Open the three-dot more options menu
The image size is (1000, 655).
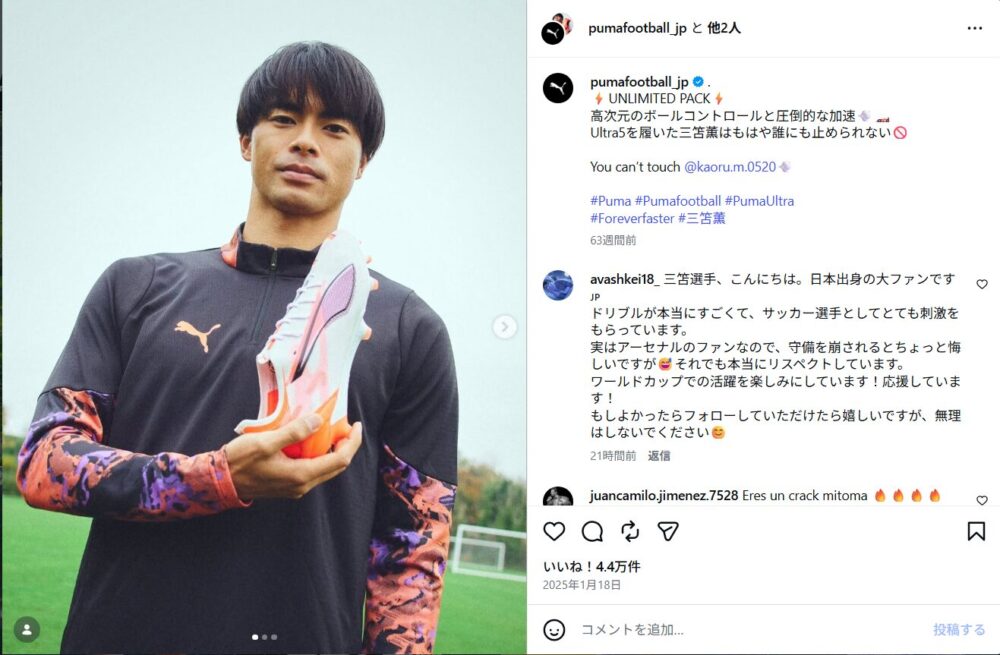pos(974,28)
